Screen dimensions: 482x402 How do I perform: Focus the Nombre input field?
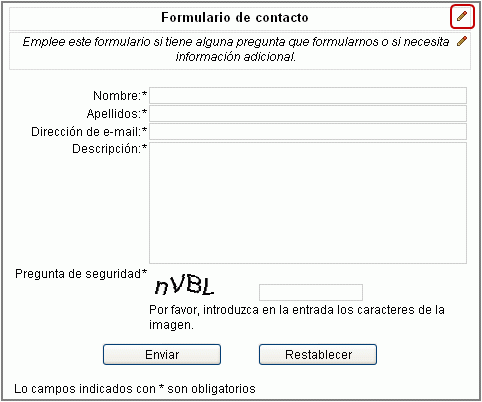pyautogui.click(x=308, y=96)
